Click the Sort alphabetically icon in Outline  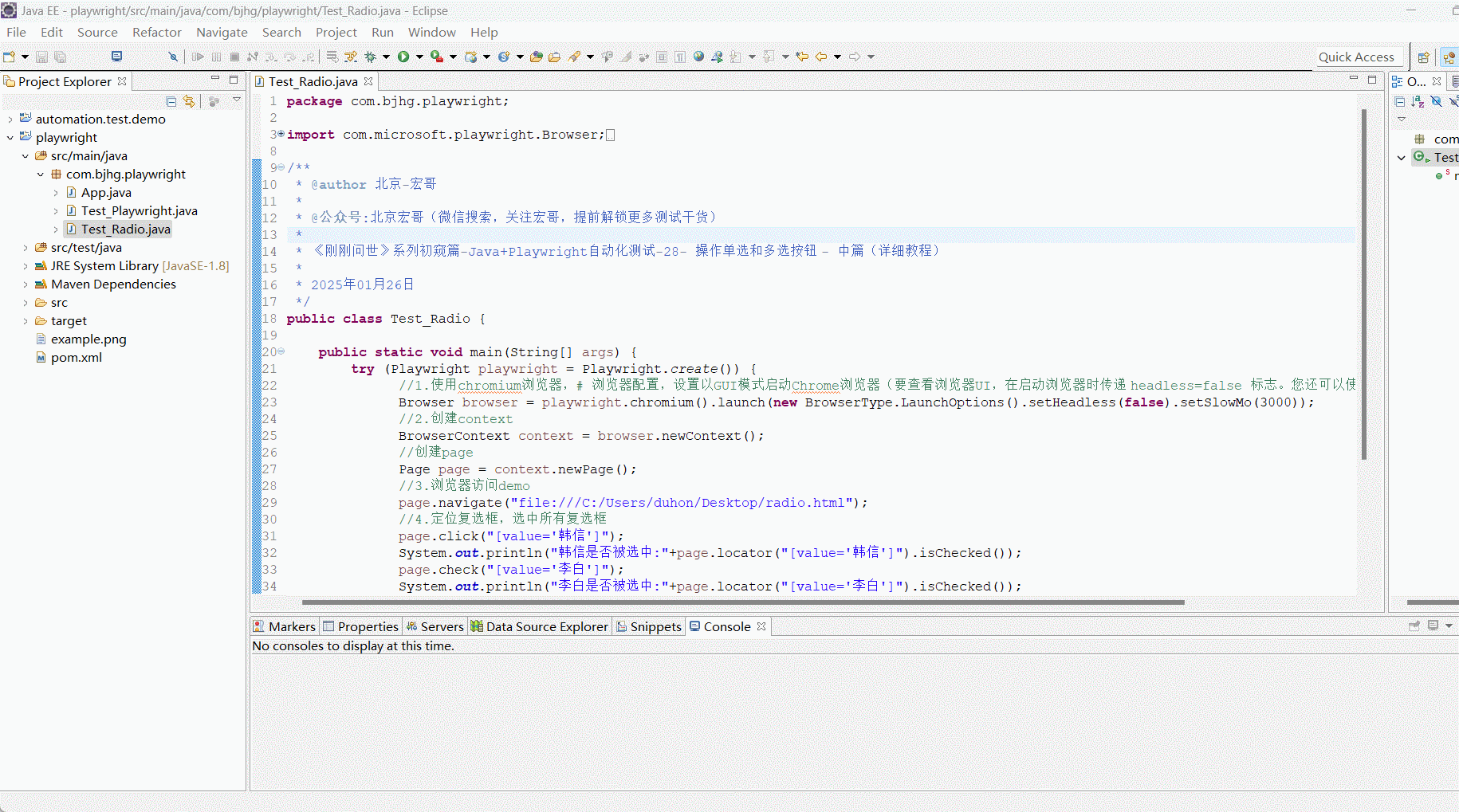tap(1418, 101)
